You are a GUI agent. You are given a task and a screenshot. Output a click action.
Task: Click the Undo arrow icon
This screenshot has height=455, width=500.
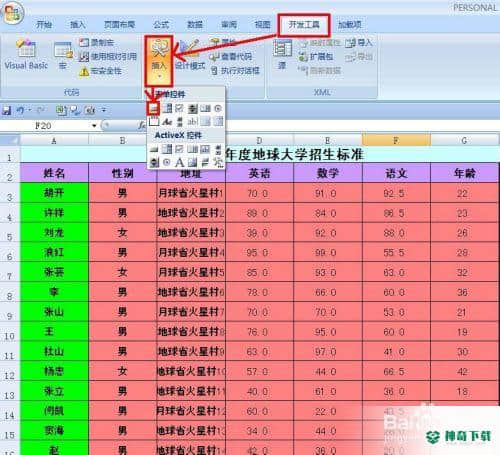click(20, 110)
